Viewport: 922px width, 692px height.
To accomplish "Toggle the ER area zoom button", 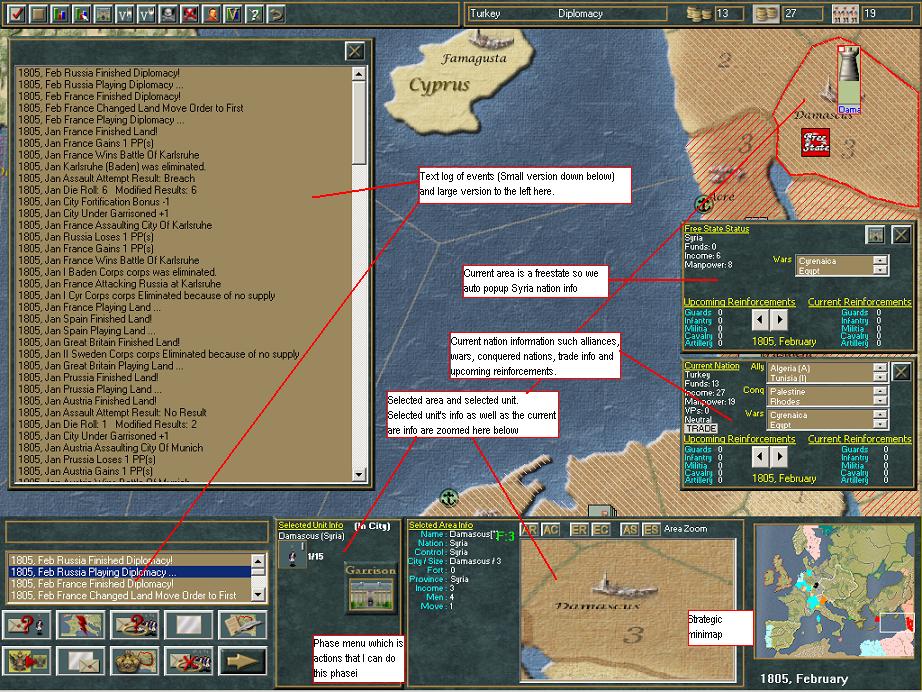I will click(x=579, y=530).
